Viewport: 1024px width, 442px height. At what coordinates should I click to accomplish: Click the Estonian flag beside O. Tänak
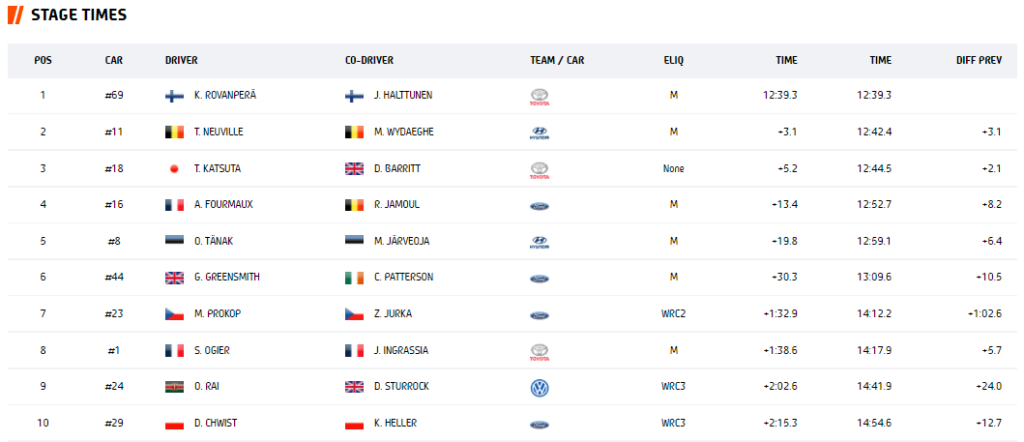pos(174,241)
